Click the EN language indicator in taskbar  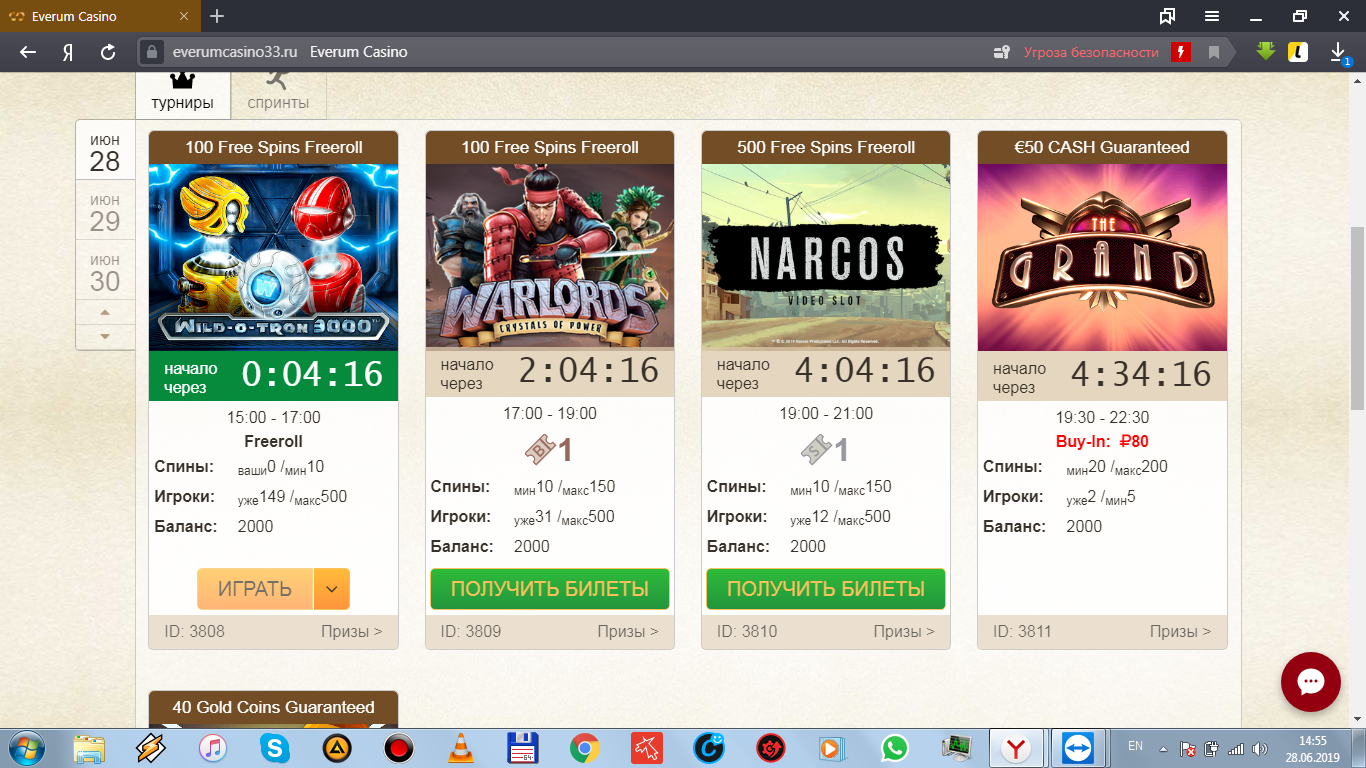(x=1135, y=746)
